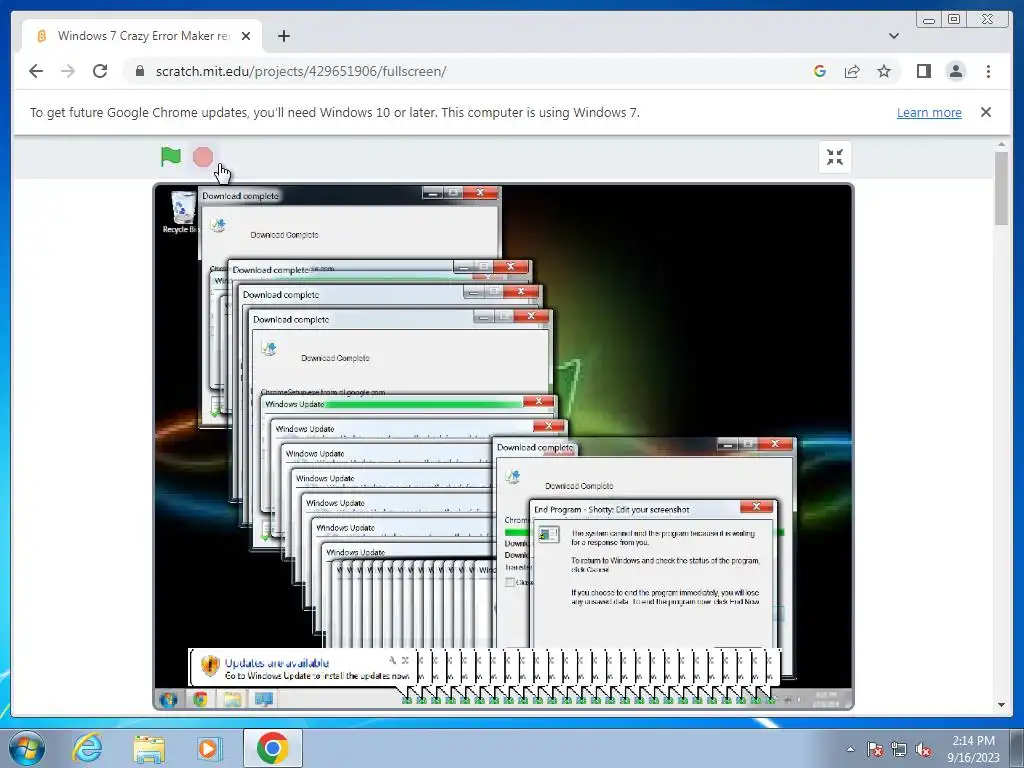Image resolution: width=1024 pixels, height=768 pixels.
Task: Click the simulated folder icon in stage taskbar
Action: pos(232,699)
